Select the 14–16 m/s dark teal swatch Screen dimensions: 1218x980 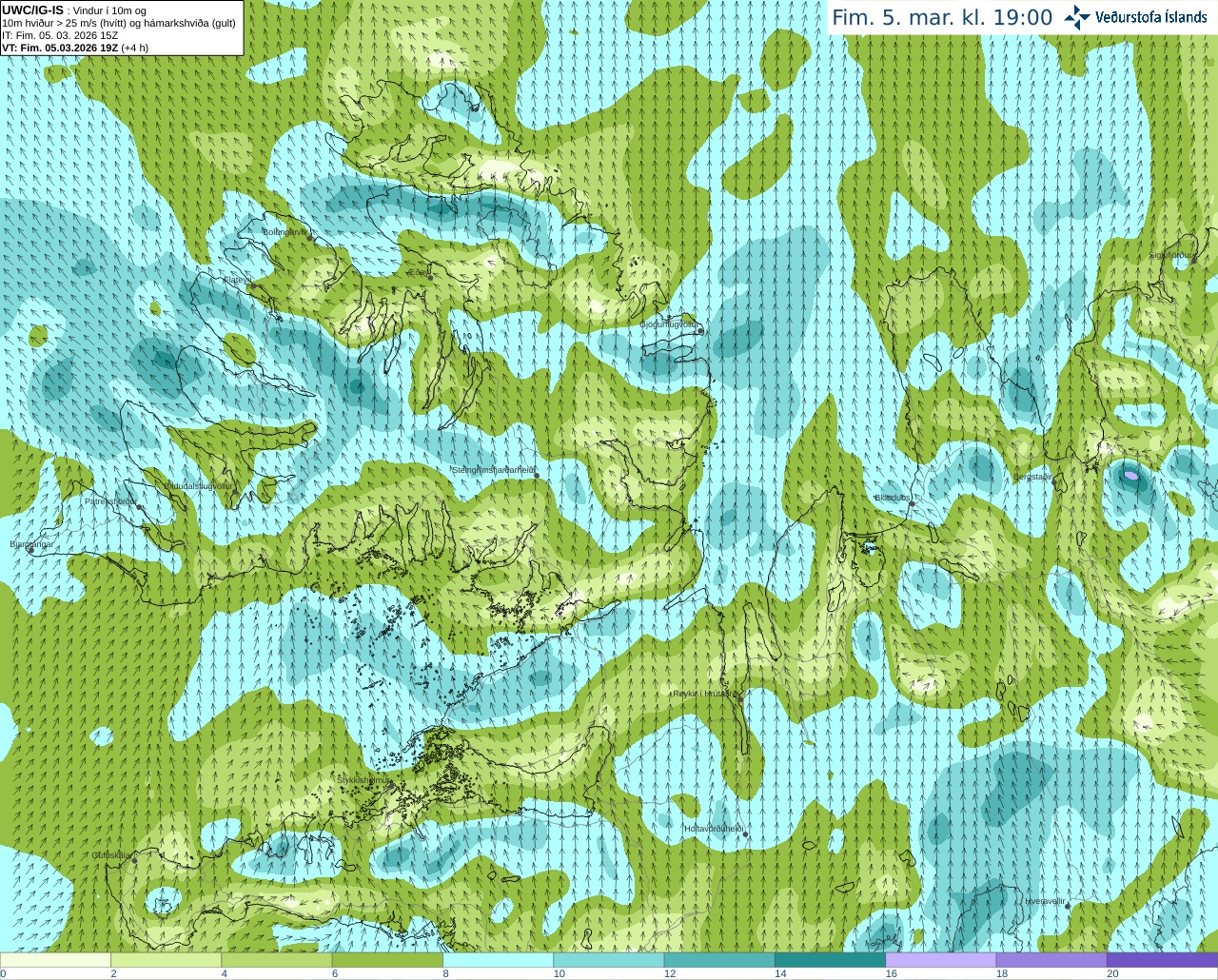tap(830, 960)
